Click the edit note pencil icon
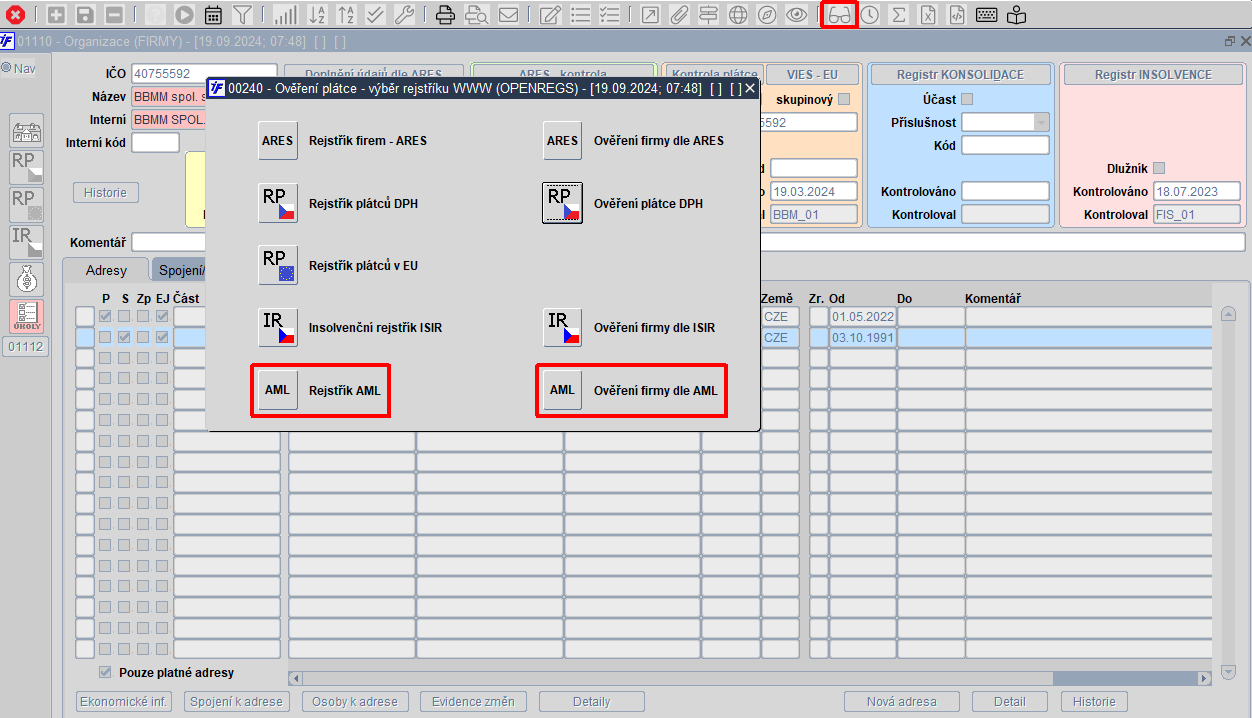The image size is (1252, 718). point(550,15)
